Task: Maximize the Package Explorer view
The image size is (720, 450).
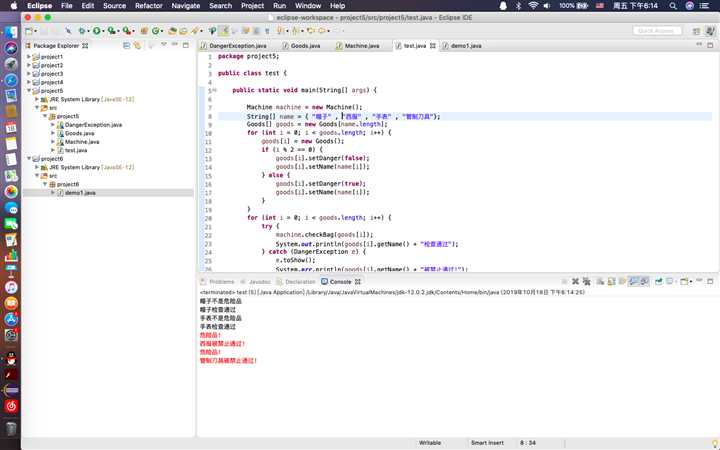Action: (x=186, y=45)
